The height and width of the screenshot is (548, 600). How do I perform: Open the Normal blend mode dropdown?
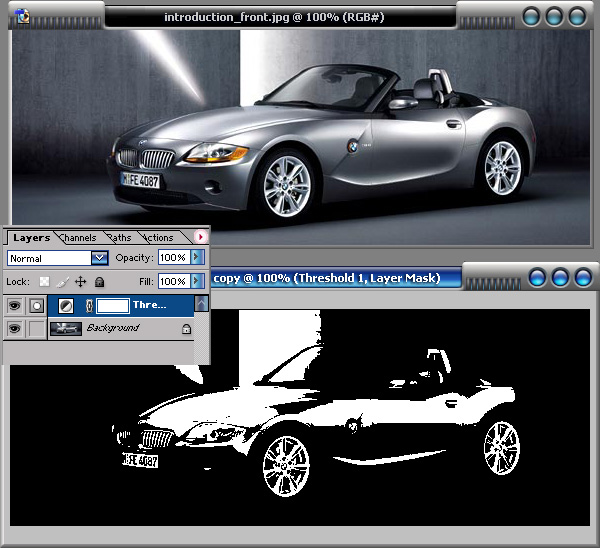point(99,258)
